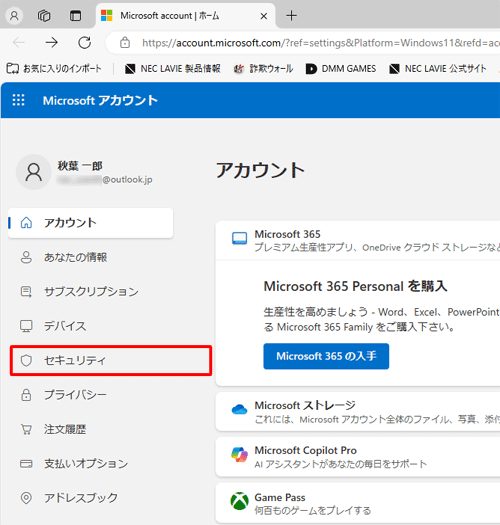Open 詐欺ウォール bookmark

click(x=264, y=69)
